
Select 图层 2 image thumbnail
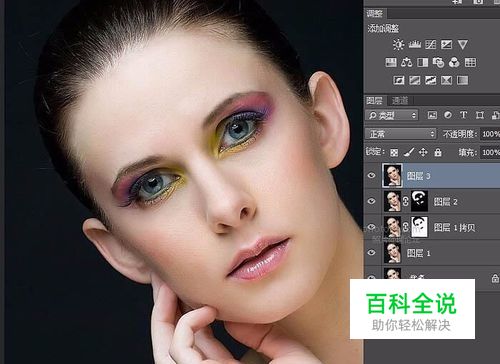pyautogui.click(x=392, y=201)
